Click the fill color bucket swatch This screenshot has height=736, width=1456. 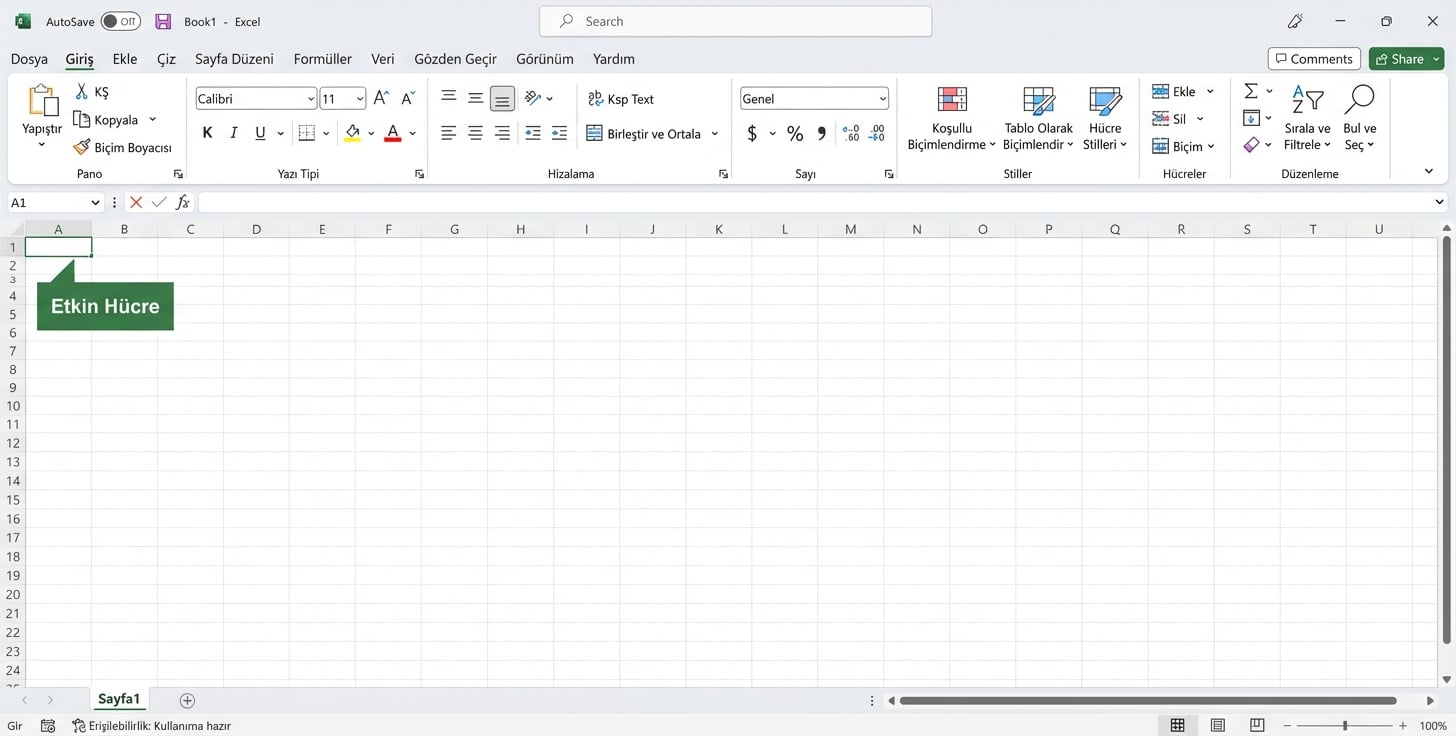coord(352,133)
